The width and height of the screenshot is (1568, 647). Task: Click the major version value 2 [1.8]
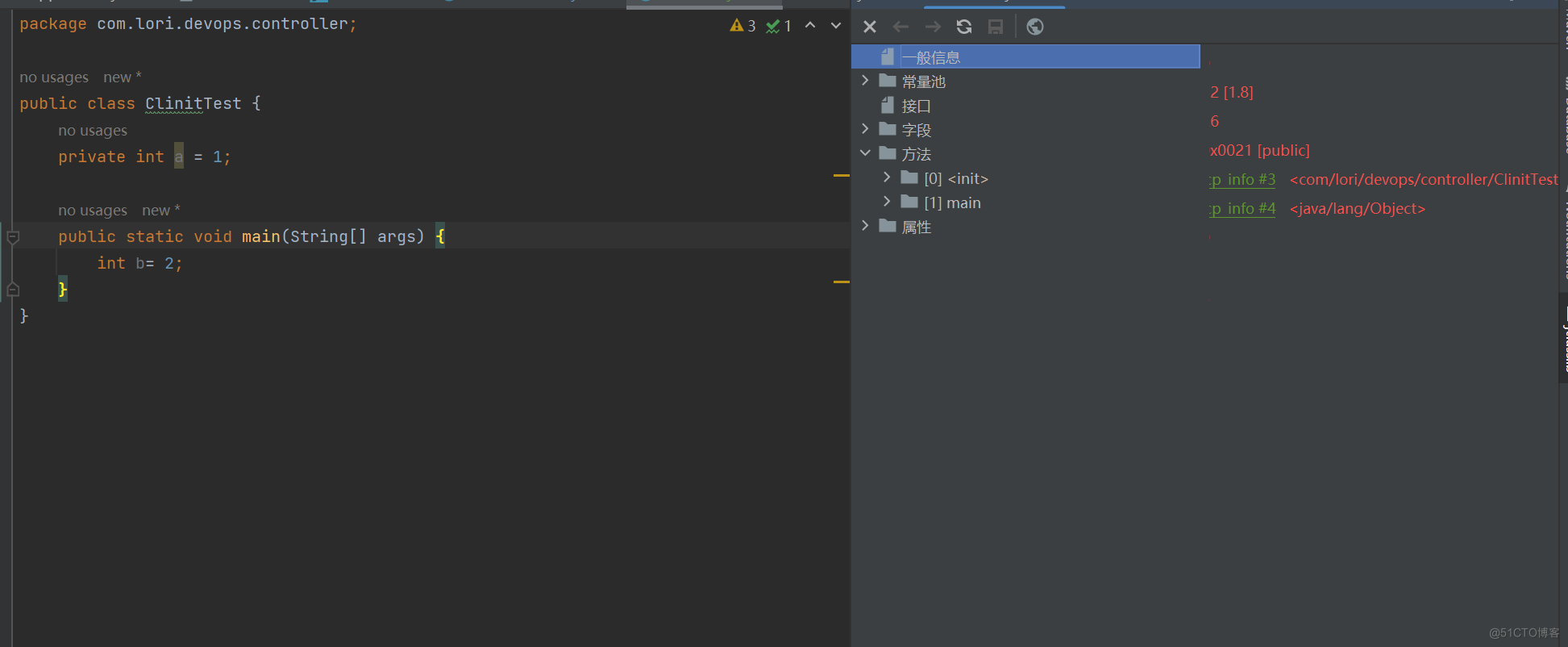(1232, 92)
